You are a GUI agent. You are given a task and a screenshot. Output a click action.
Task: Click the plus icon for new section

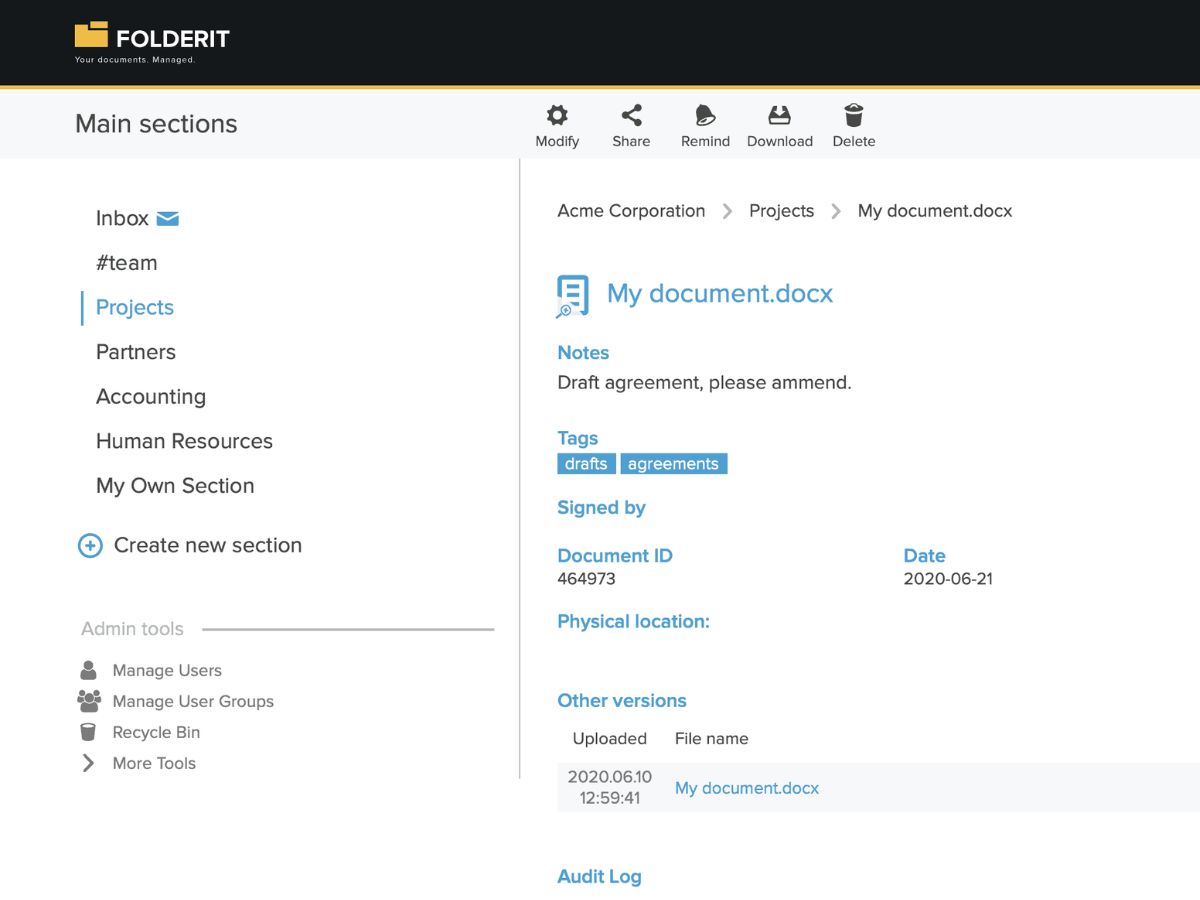coord(90,546)
